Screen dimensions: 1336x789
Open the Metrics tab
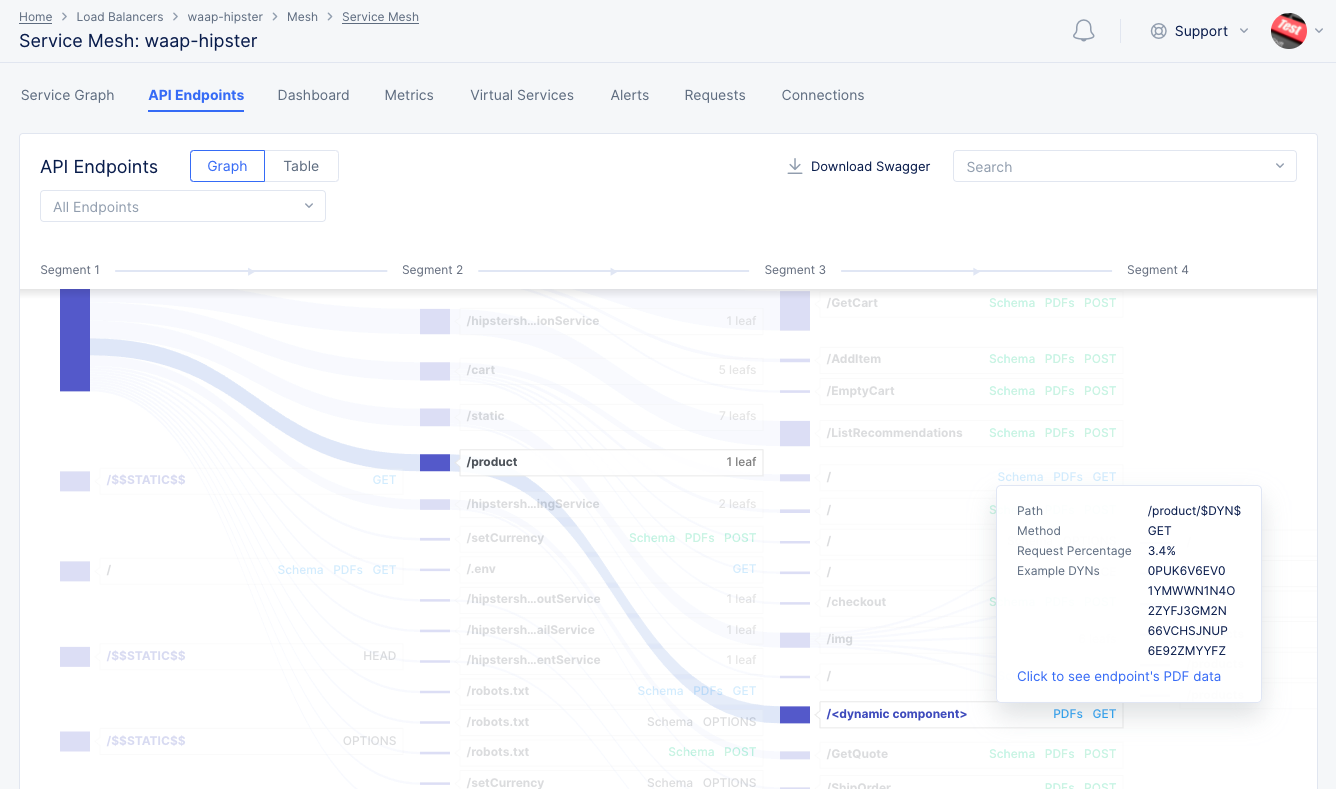click(409, 95)
